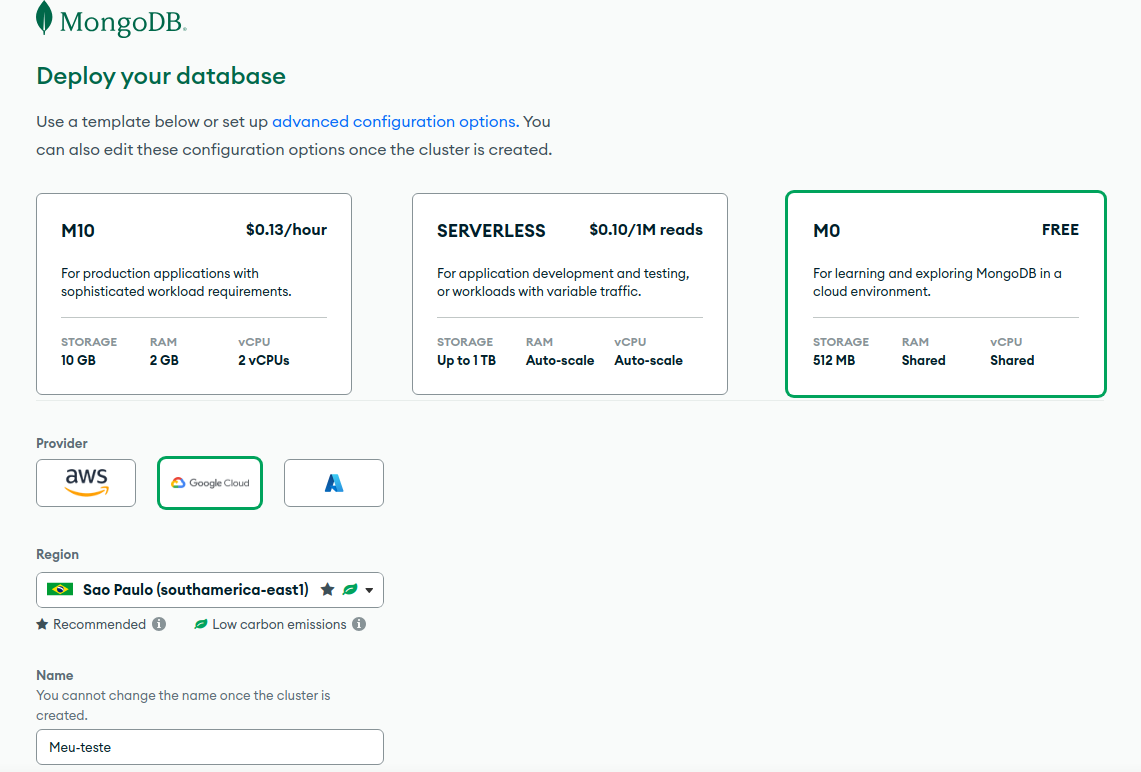Viewport: 1141px width, 772px height.
Task: Select the SERVERLESS cluster template card
Action: coord(570,294)
